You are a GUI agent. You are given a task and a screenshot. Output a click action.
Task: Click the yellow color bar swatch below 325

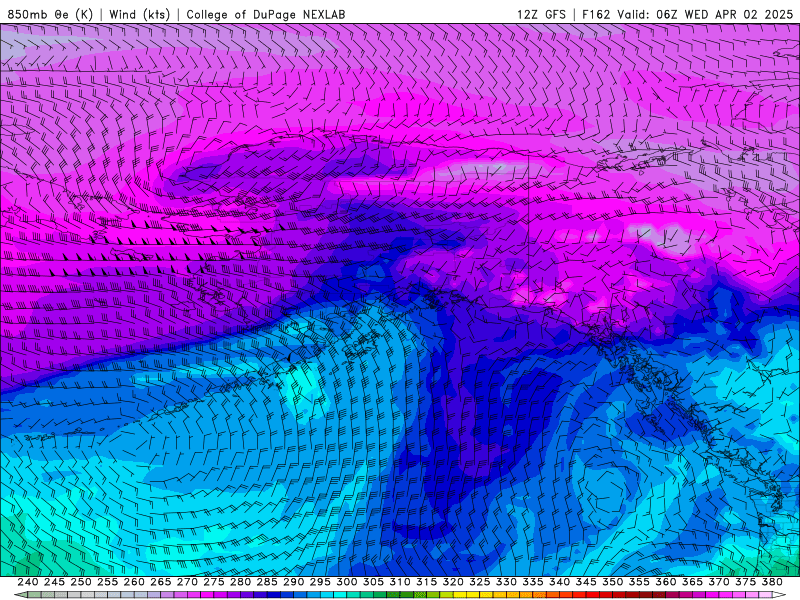[x=486, y=594]
